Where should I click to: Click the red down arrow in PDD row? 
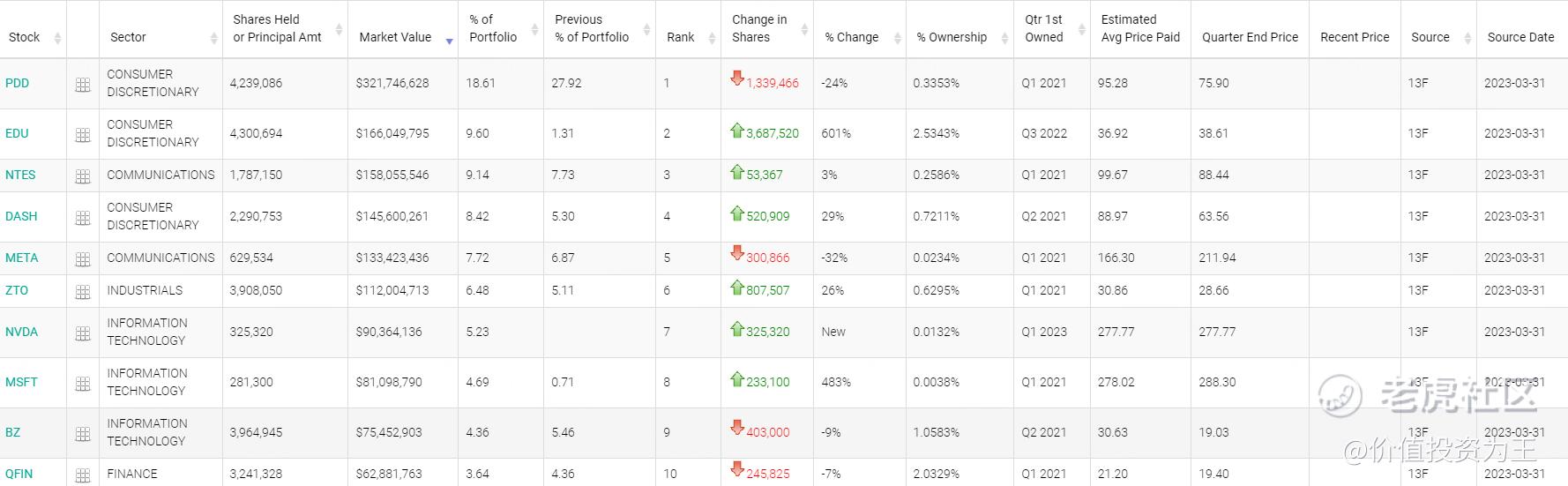click(737, 79)
